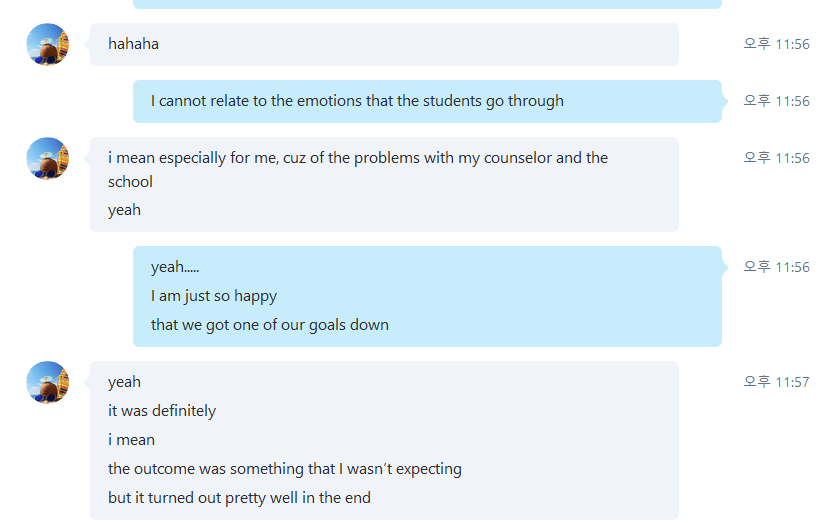Viewport: 832px width, 523px height.
Task: Select the avatar beside the 11:57 message group
Action: (x=48, y=382)
